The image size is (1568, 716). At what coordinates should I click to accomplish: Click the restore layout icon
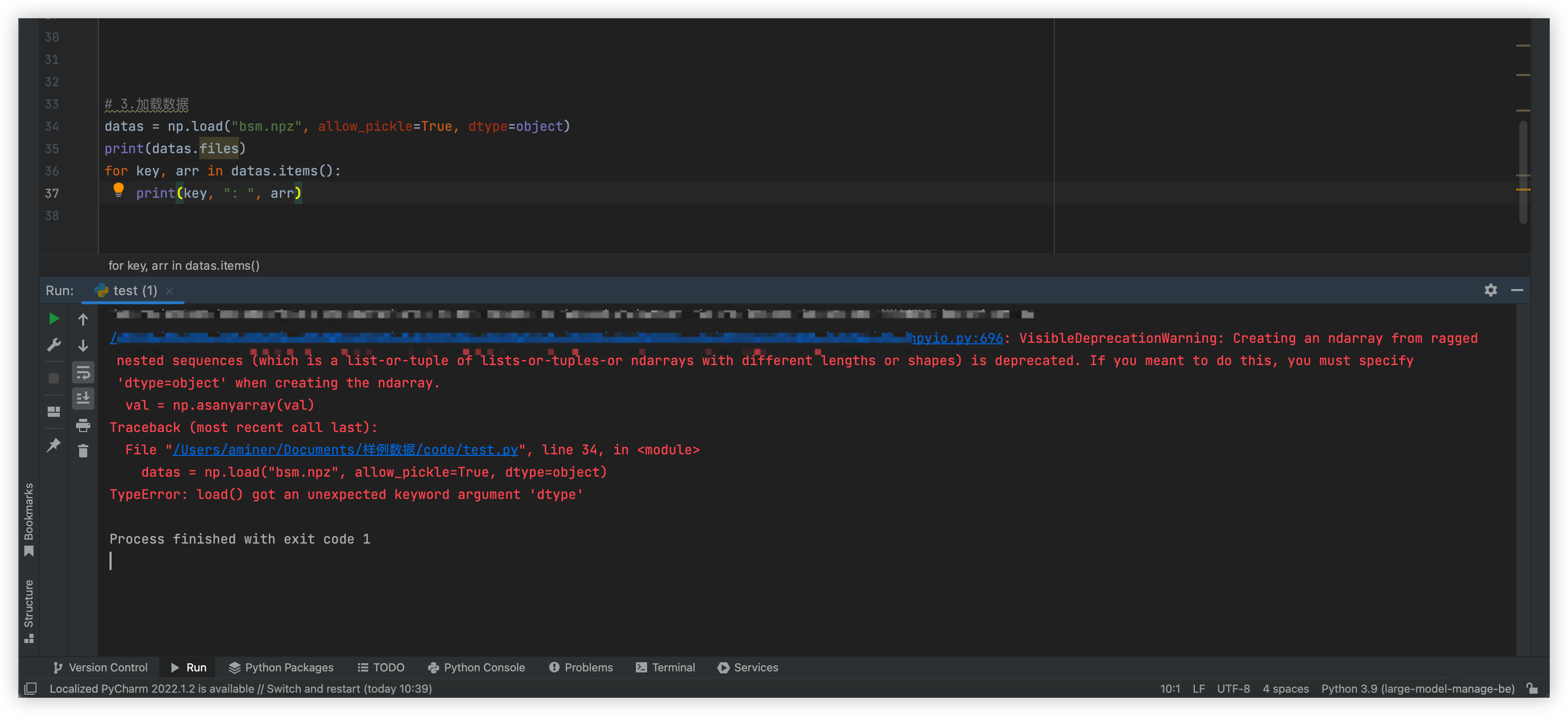coord(54,412)
